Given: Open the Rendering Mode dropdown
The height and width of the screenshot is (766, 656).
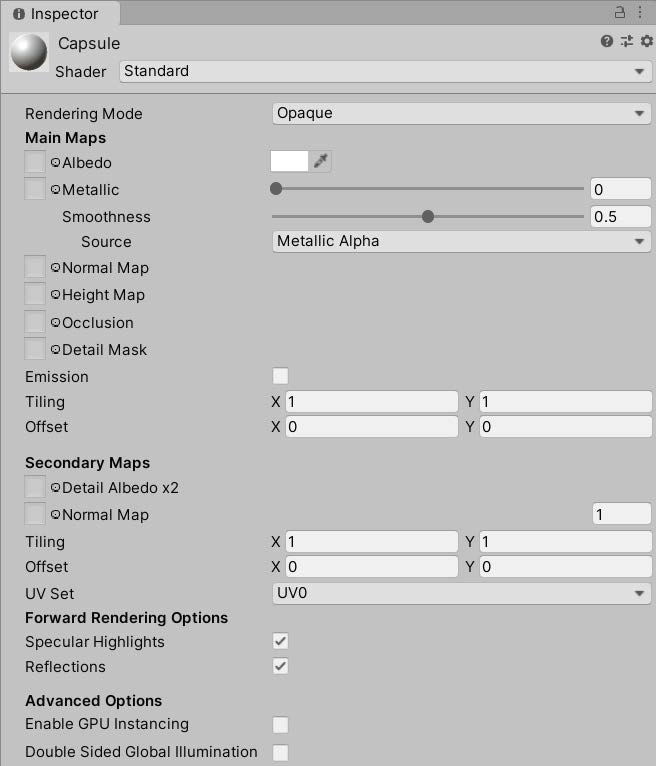Looking at the screenshot, I should pos(462,113).
